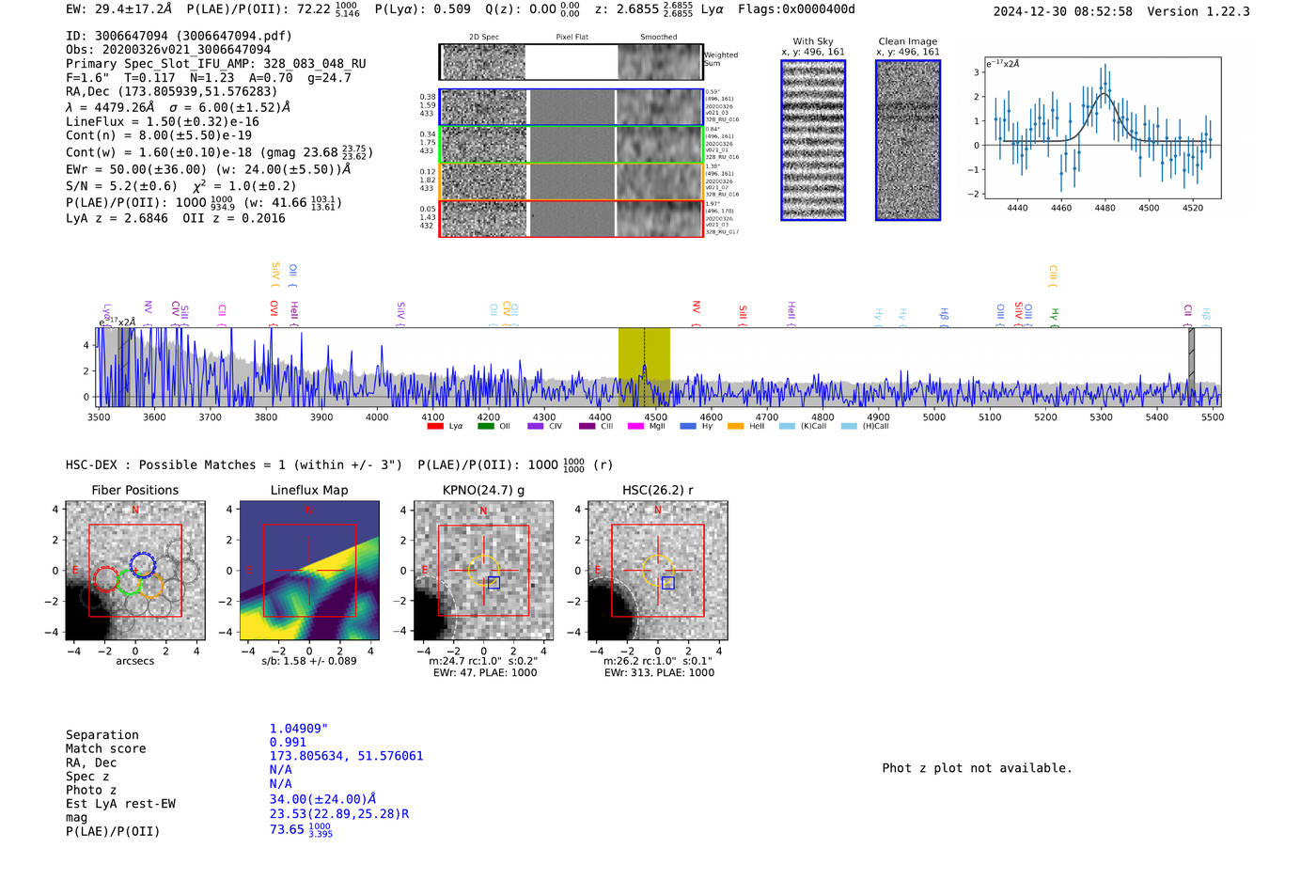This screenshot has width=1316, height=896.
Task: Select the green-bordered 2D spectrum row
Action: 572,145
